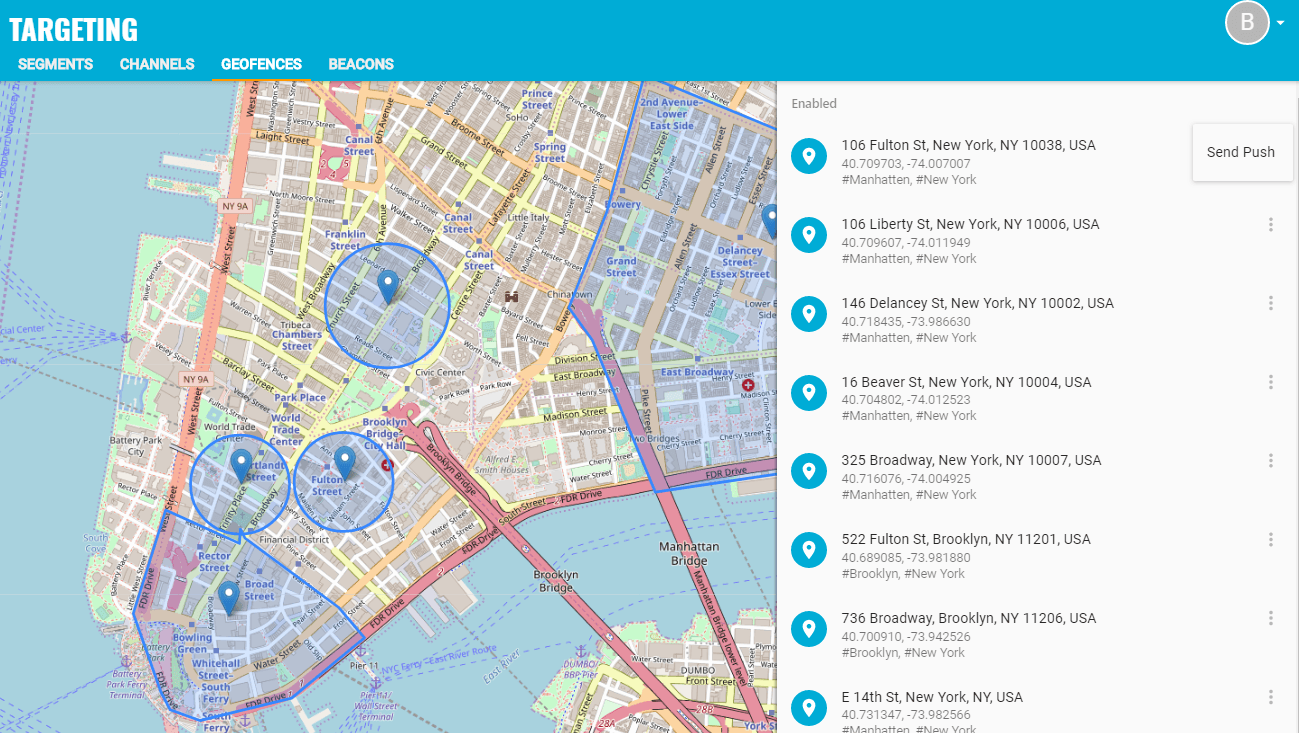Click map pin at Fulton Street

tap(345, 463)
